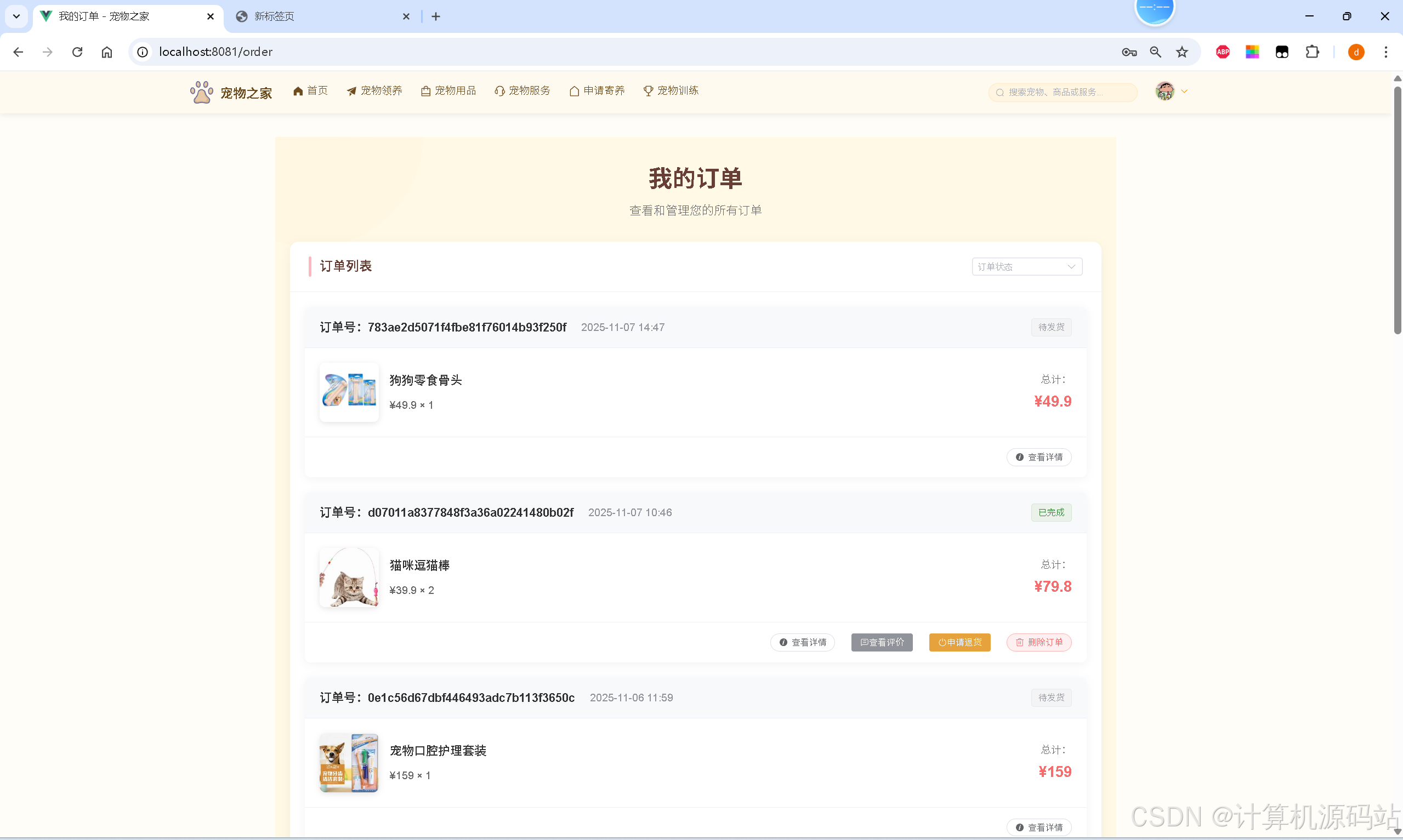View details of the 宠物口腔护理套装 order
Screen dimensions: 1403x840
point(1038,827)
